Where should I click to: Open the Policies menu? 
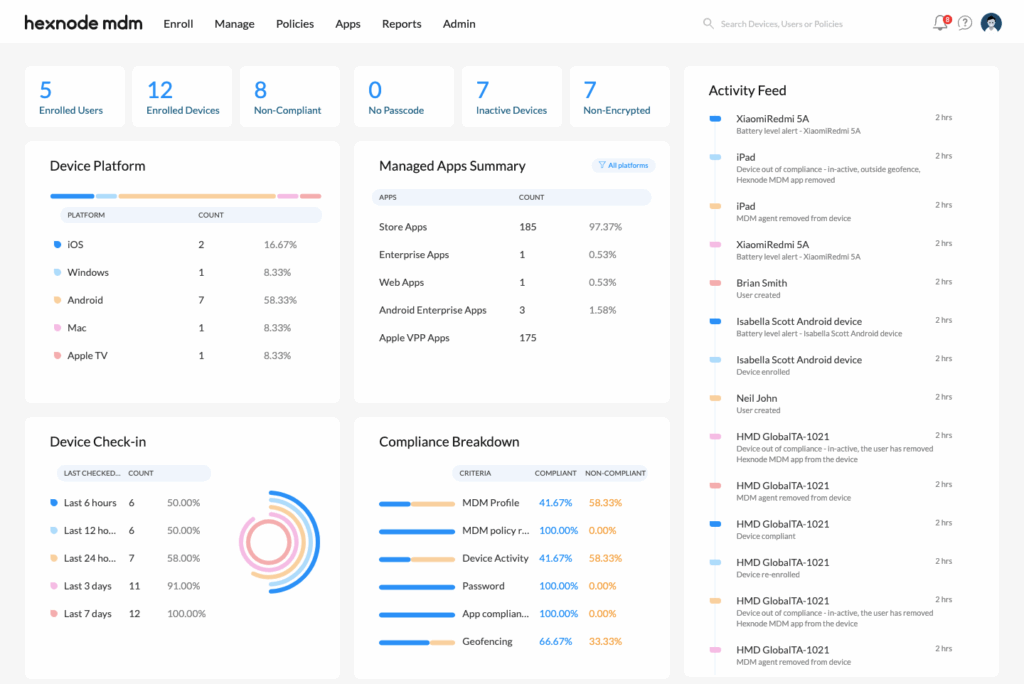click(295, 24)
